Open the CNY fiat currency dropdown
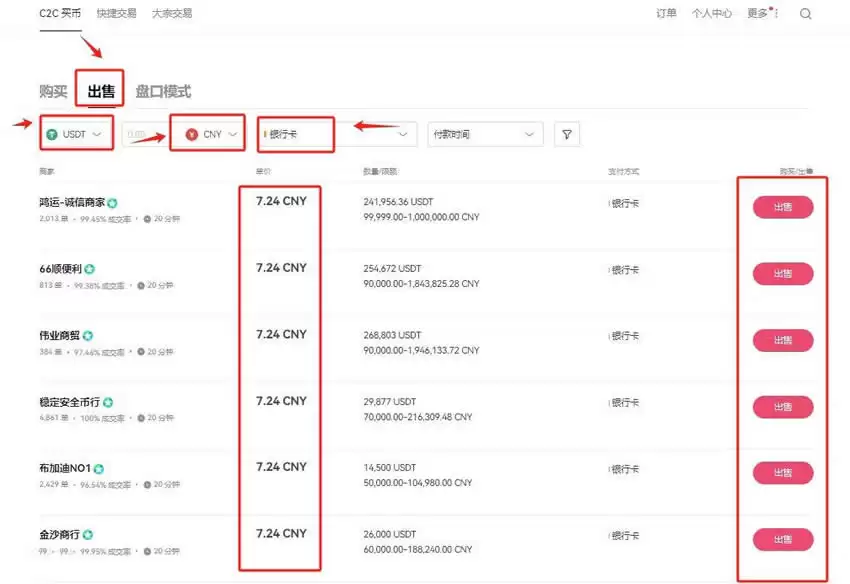The image size is (850, 584). (210, 133)
